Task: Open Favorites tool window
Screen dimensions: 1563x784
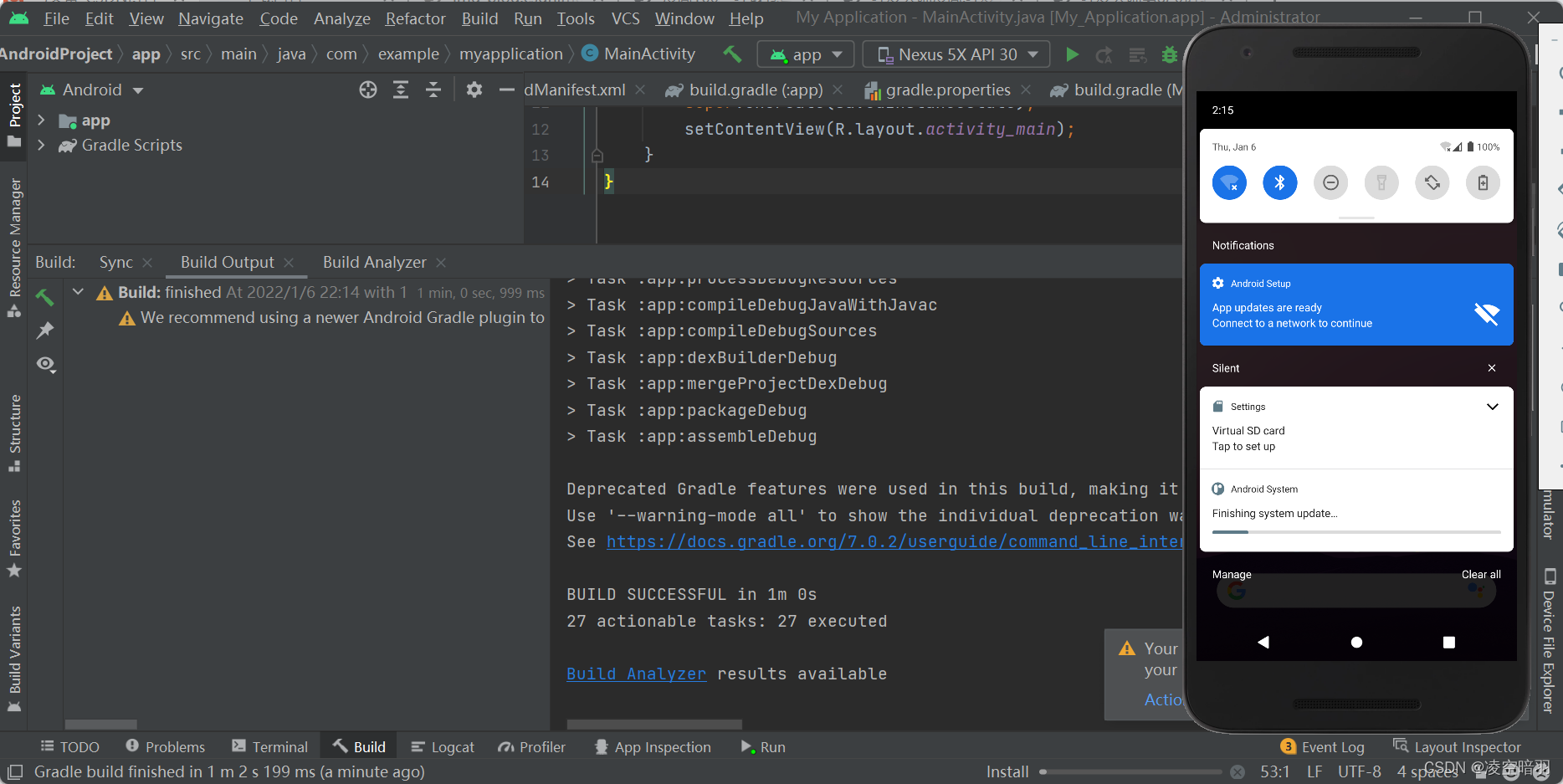Action: (x=14, y=538)
